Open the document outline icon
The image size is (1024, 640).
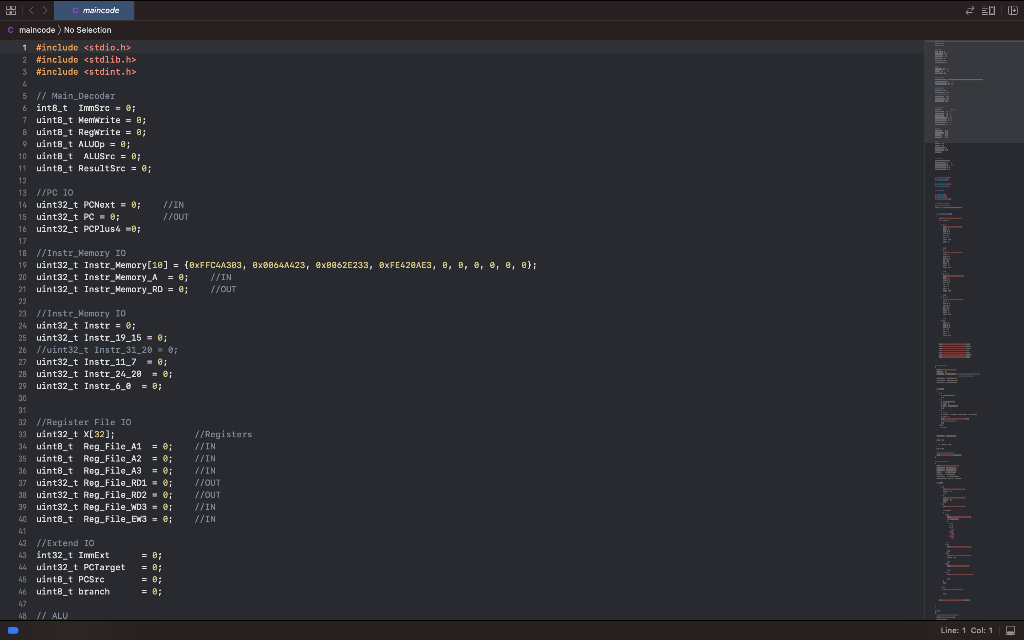tap(988, 10)
